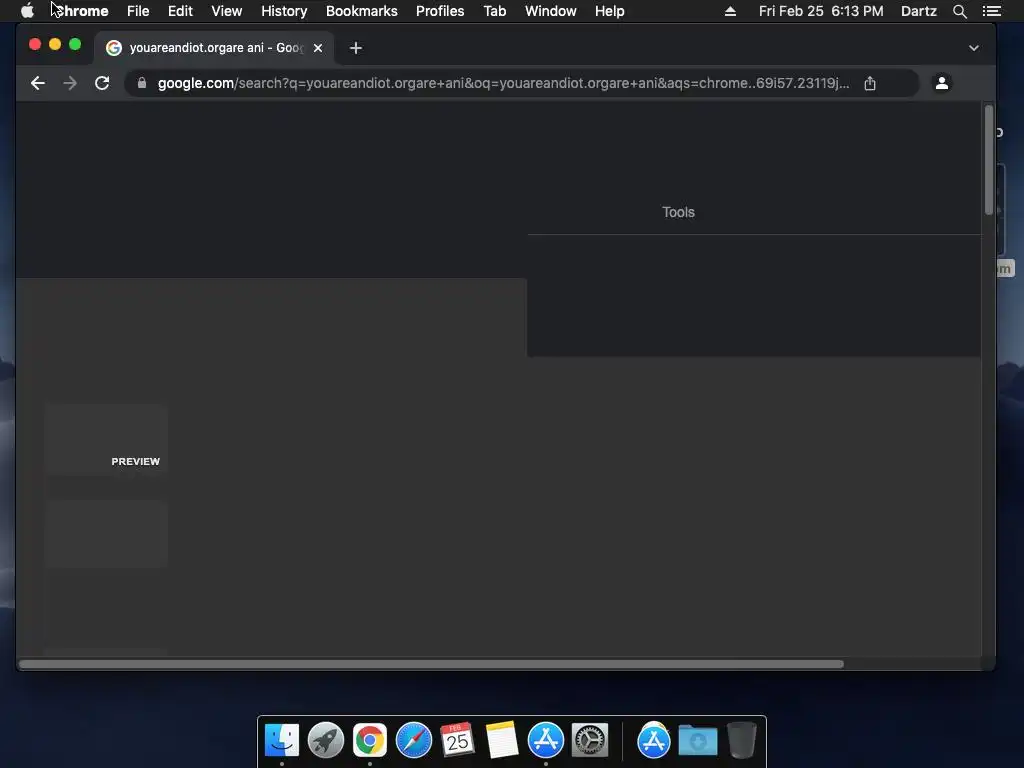The height and width of the screenshot is (768, 1024).
Task: Open a new tab with plus button
Action: click(x=355, y=48)
